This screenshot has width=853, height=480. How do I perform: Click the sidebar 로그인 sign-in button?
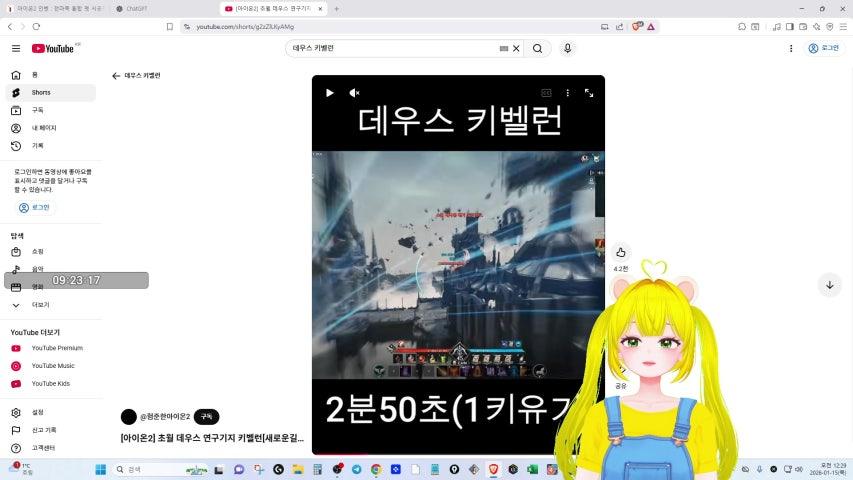coord(34,207)
